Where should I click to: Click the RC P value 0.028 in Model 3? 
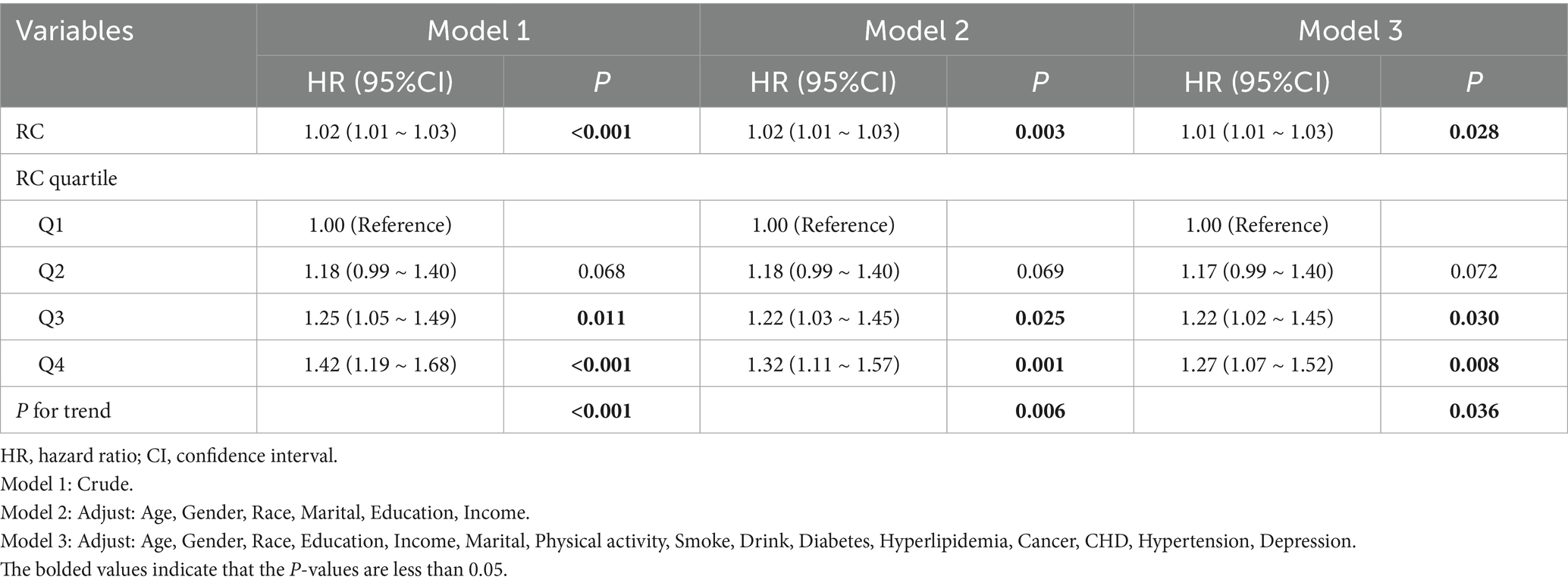(1473, 131)
